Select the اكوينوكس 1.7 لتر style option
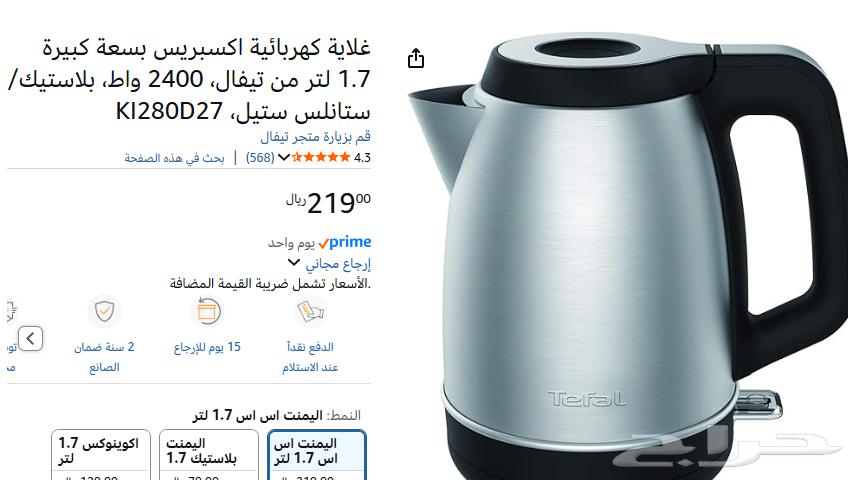The image size is (848, 480). 101,455
